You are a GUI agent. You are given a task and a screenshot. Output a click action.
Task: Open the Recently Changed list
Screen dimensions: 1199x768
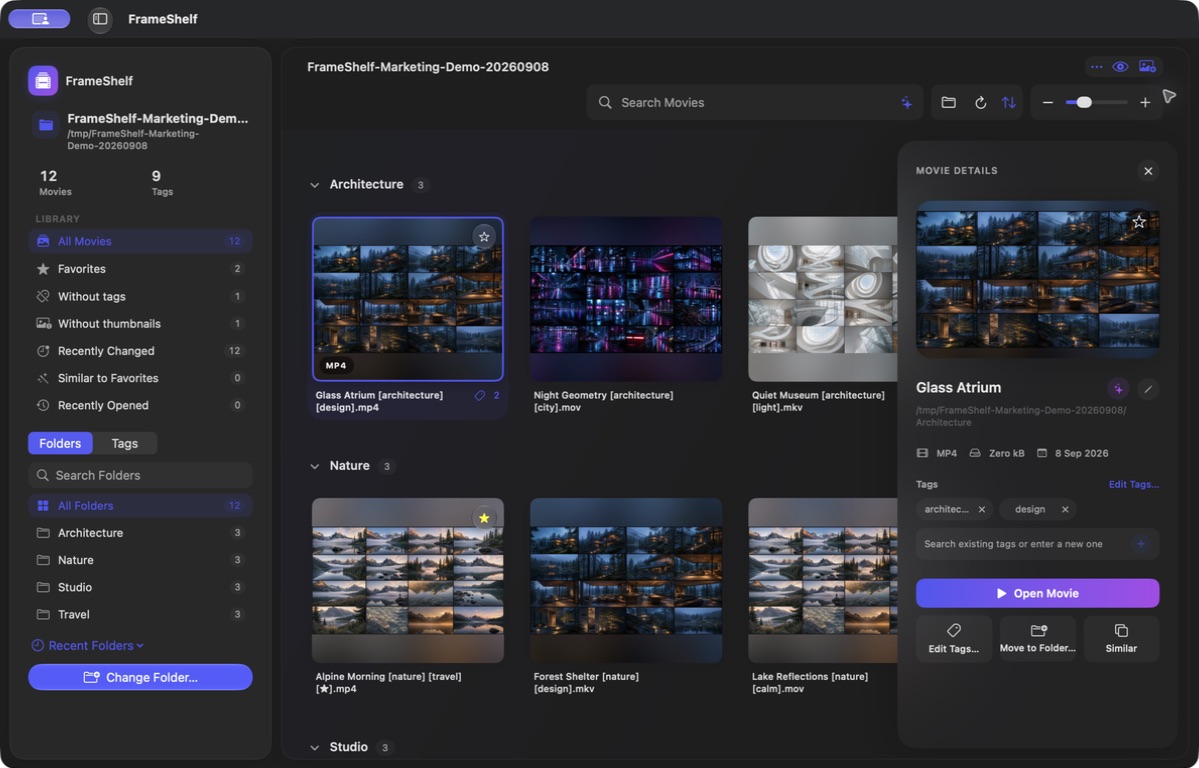coord(140,350)
